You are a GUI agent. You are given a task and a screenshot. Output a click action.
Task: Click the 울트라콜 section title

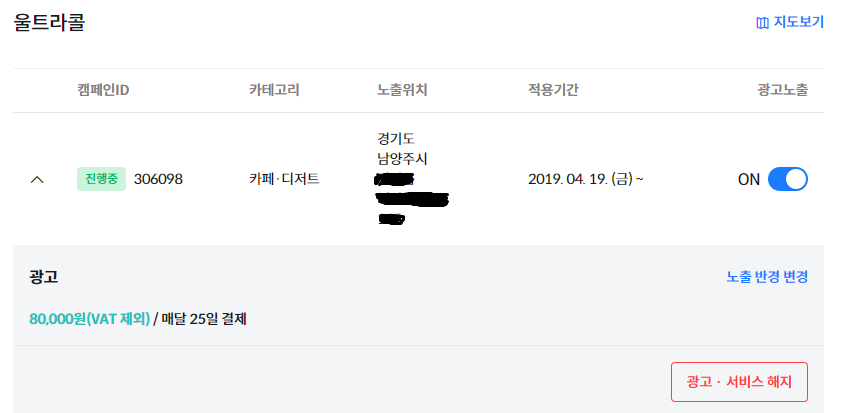tap(49, 23)
